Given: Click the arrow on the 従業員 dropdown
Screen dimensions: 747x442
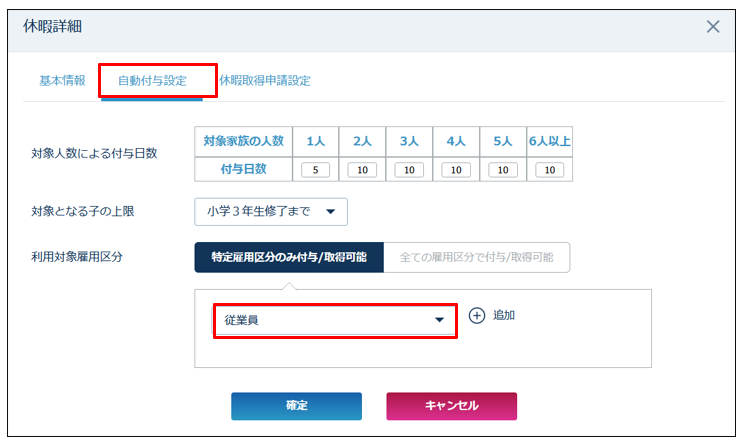Looking at the screenshot, I should point(438,320).
